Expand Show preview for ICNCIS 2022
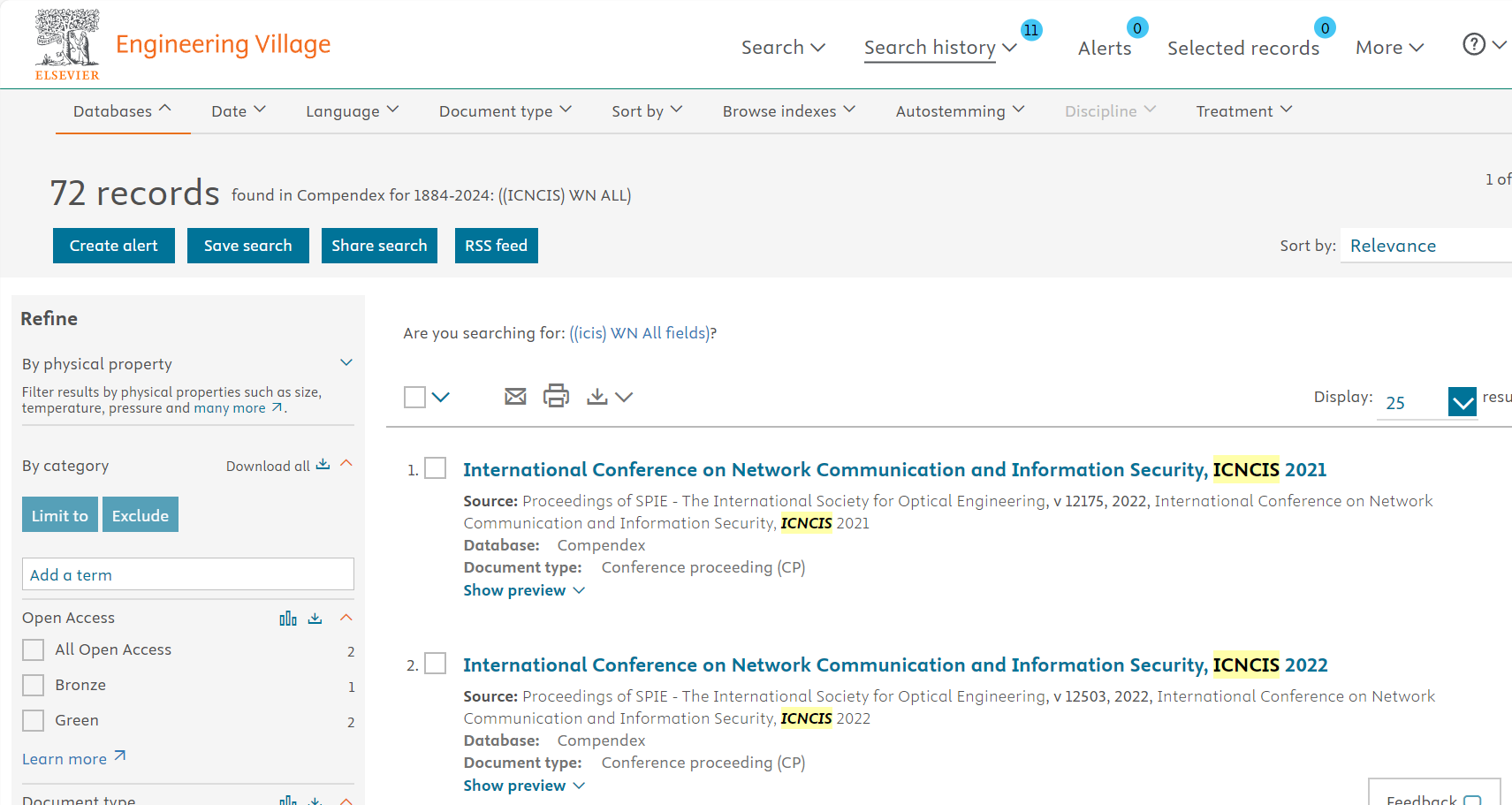This screenshot has height=805, width=1512. (x=524, y=786)
